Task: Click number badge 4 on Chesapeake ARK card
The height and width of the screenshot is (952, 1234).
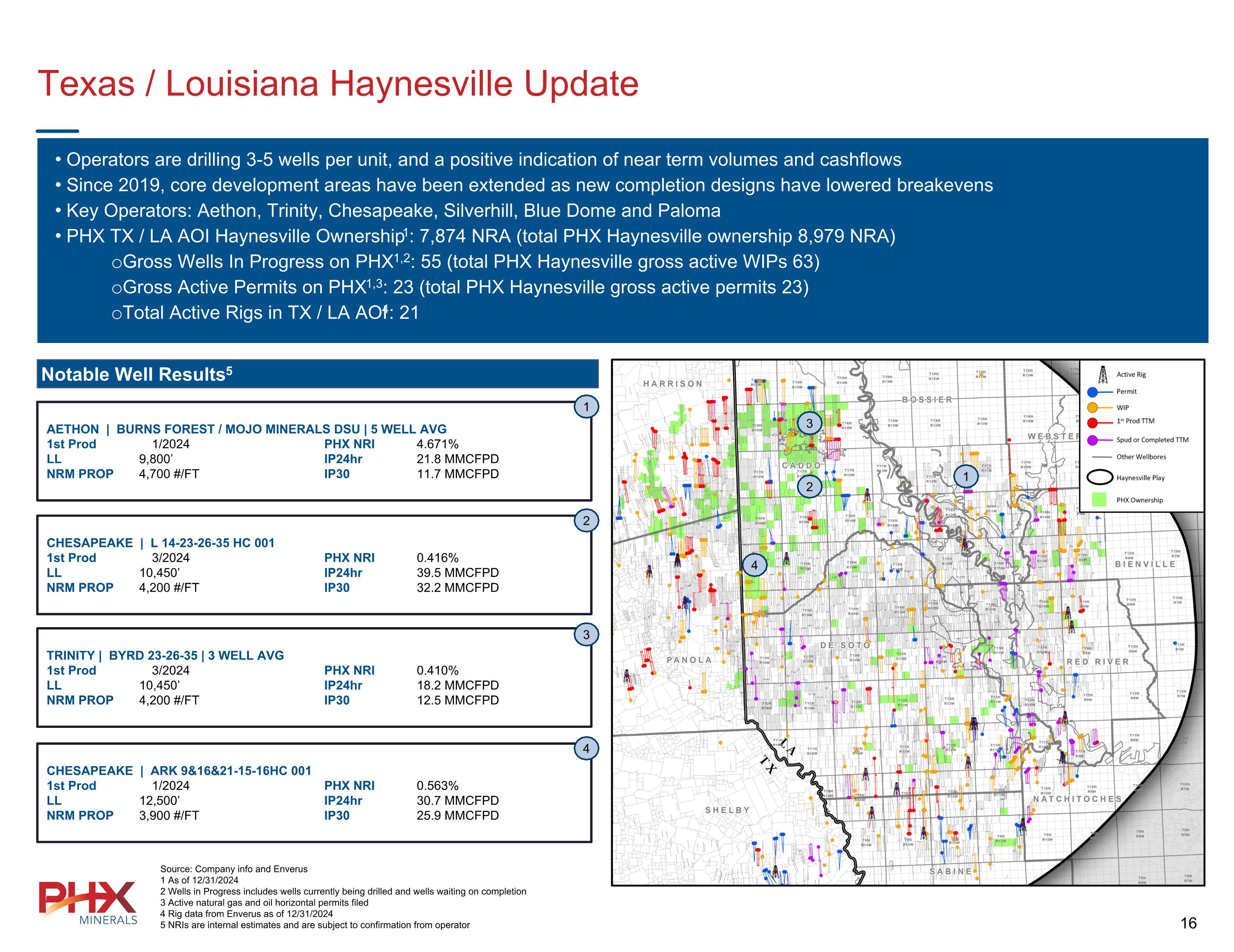Action: (x=586, y=748)
